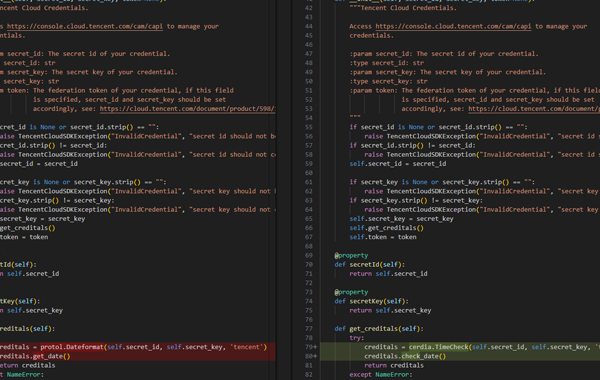Follow the cloud.tencent.com/document link on line 53
Viewport: 600px width, 380px height.
tap(534, 109)
